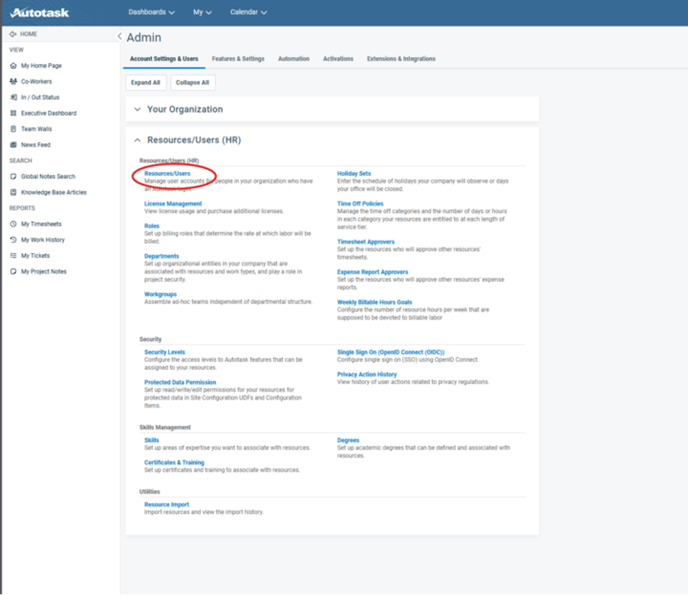Open the Protected Data Permission link
688x595 pixels.
(x=180, y=382)
